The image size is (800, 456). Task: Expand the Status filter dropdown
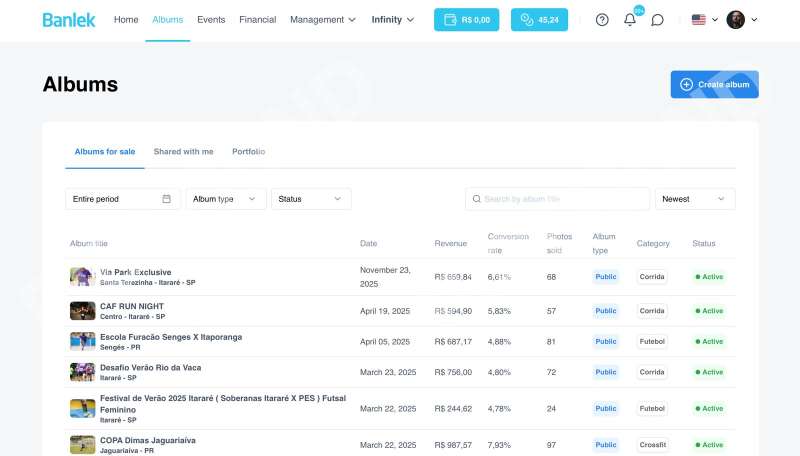[x=310, y=199]
